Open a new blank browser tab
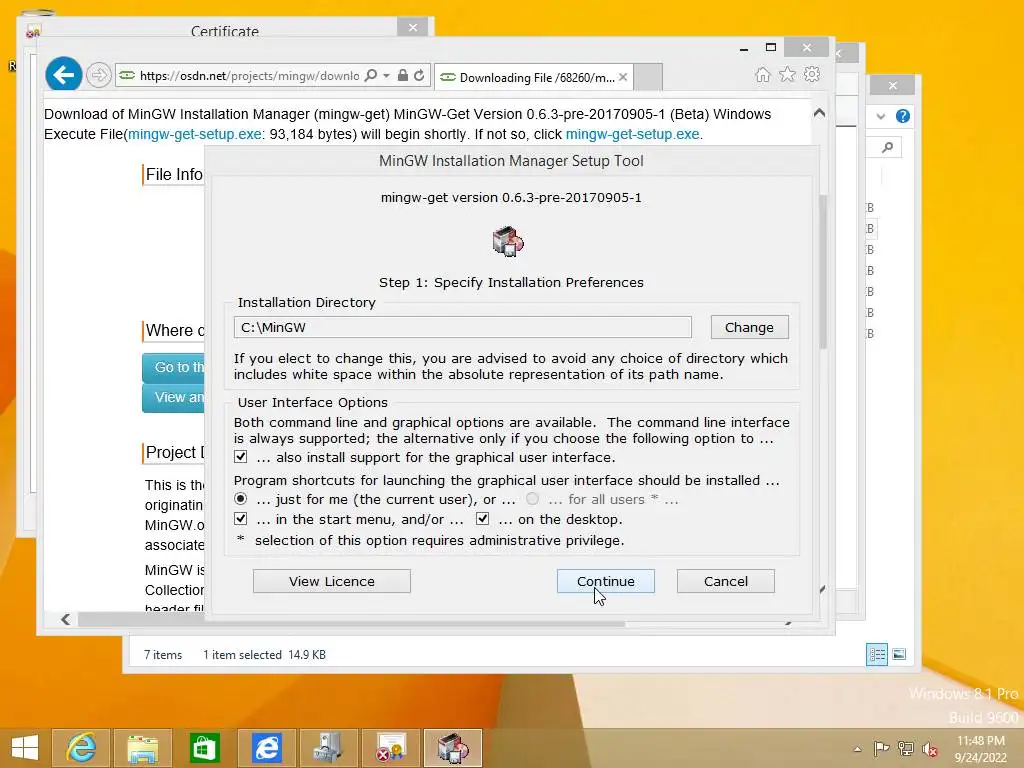The width and height of the screenshot is (1024, 768). (648, 77)
